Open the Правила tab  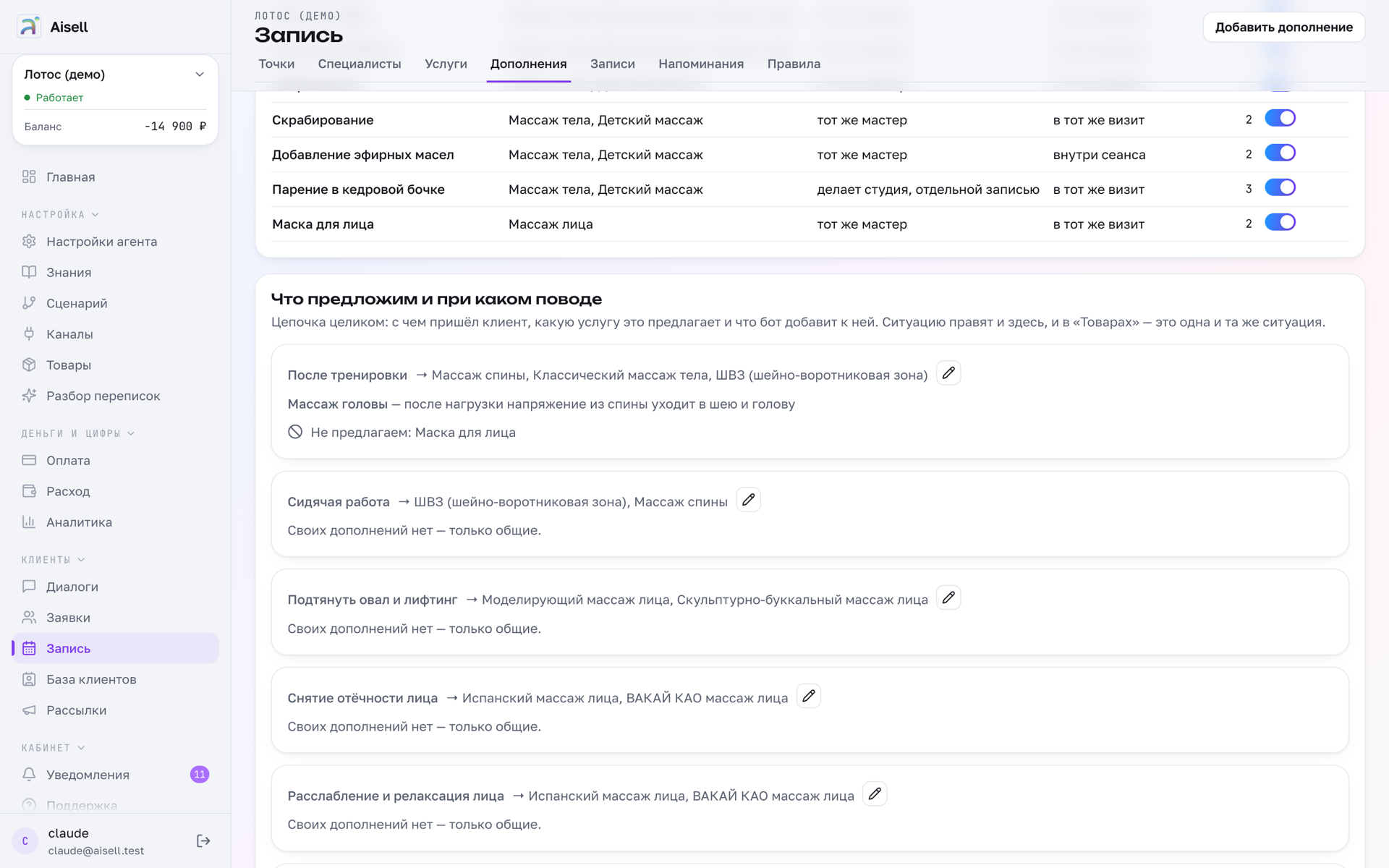[794, 64]
